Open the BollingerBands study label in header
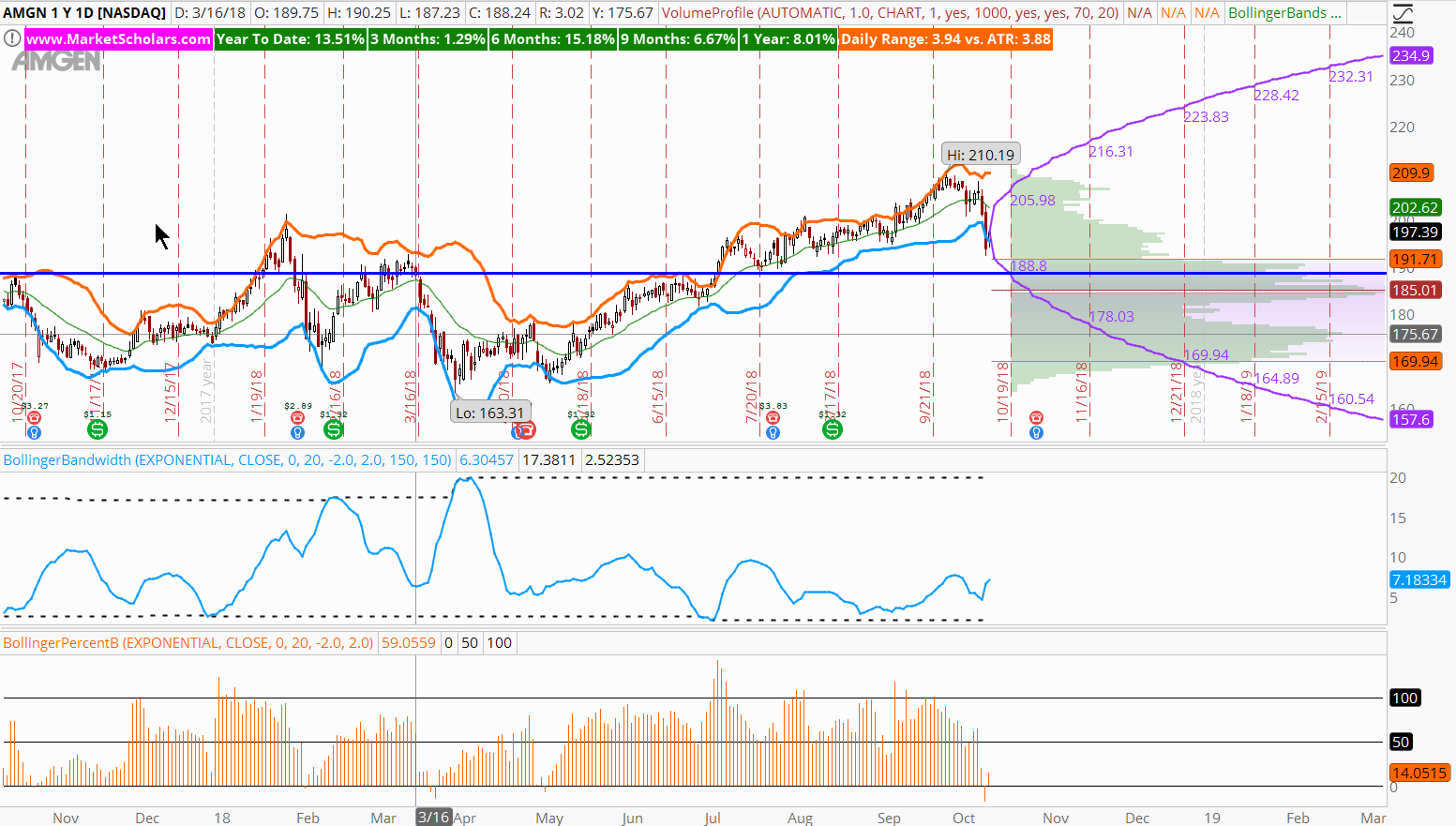 click(1285, 13)
